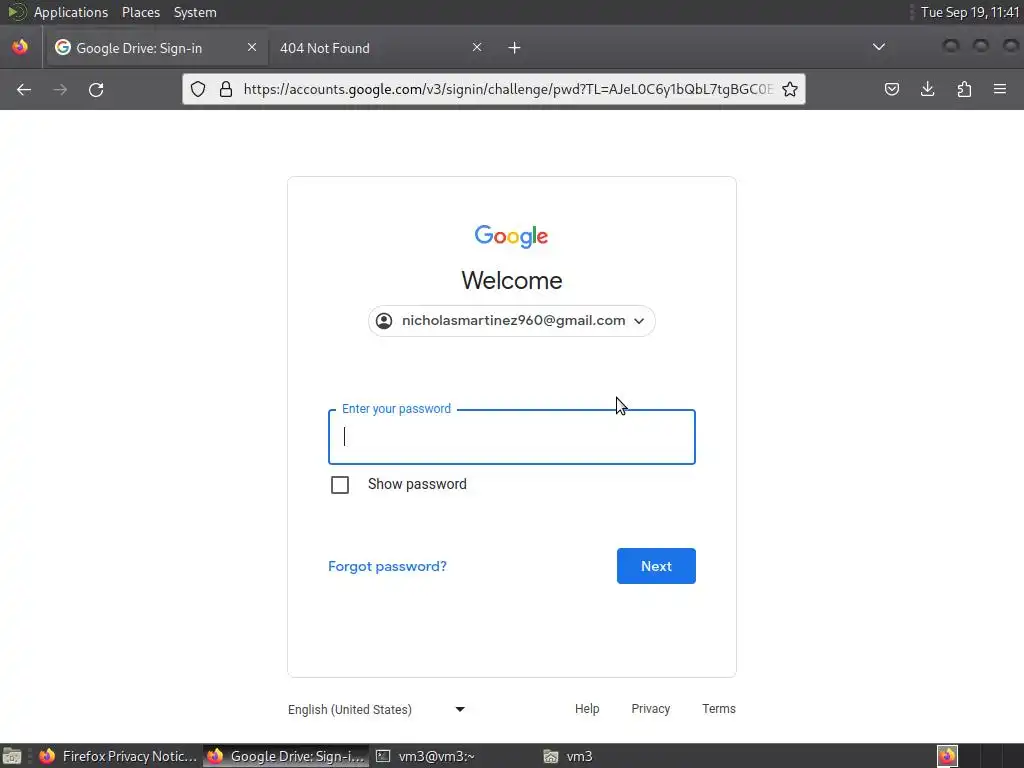Click the Next button
Image resolution: width=1024 pixels, height=768 pixels.
tap(656, 566)
